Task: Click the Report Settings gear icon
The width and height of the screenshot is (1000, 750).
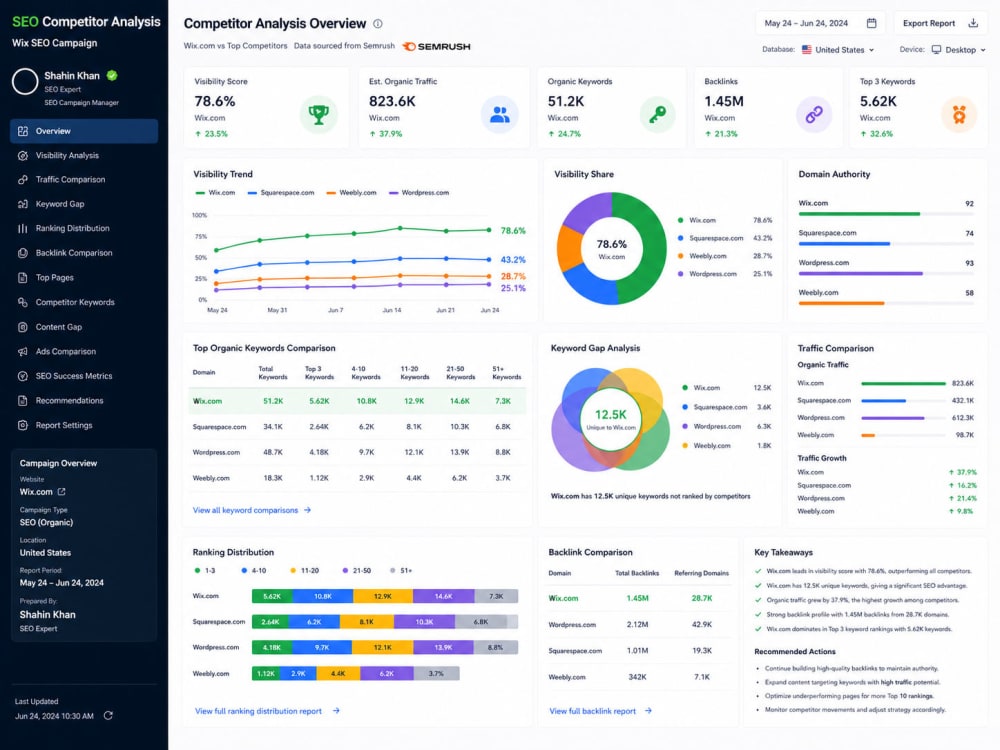Action: (x=23, y=425)
